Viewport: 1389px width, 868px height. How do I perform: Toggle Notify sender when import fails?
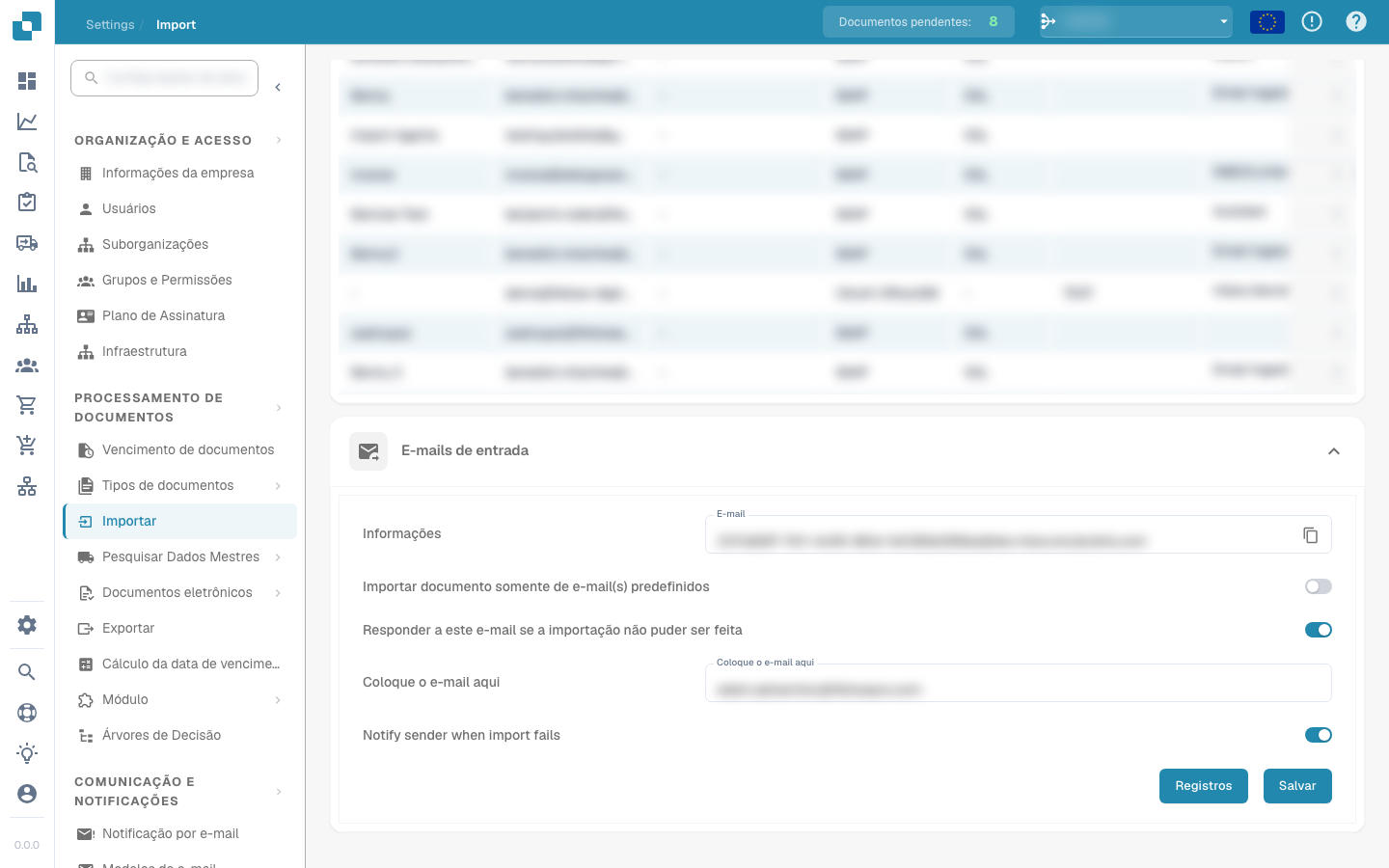click(1319, 735)
